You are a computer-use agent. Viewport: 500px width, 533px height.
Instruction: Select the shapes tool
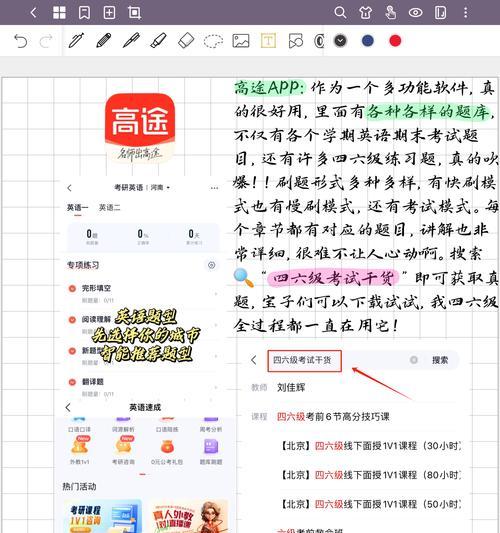pos(296,41)
